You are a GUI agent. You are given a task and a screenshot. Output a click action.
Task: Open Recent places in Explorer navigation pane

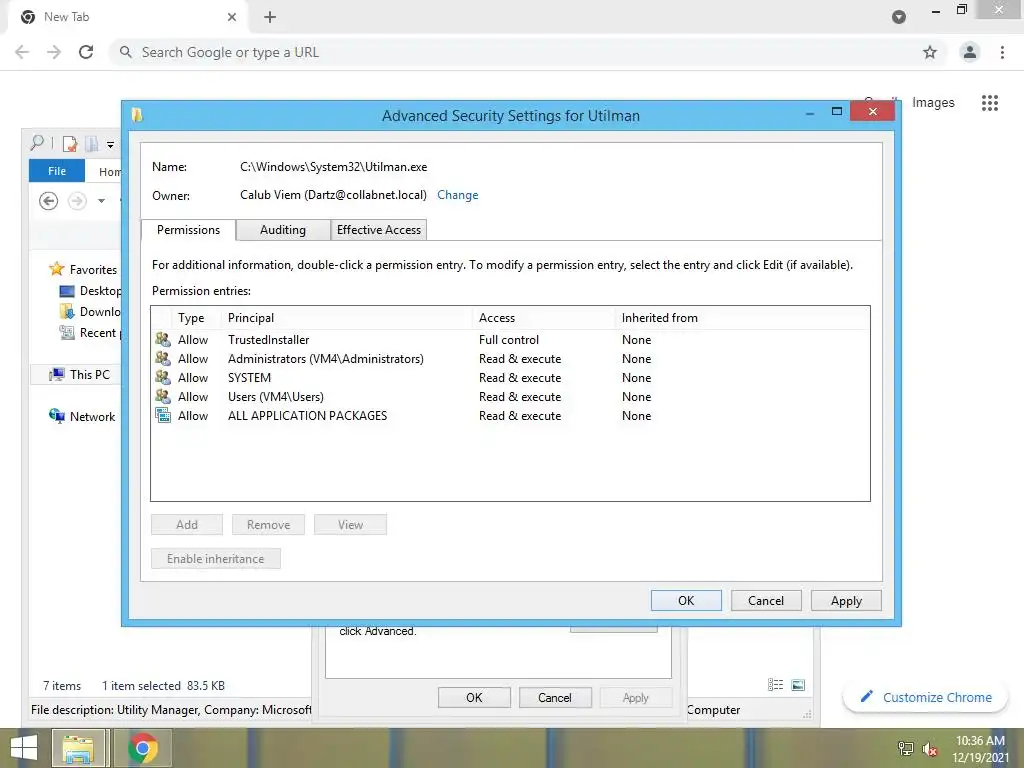[91, 332]
